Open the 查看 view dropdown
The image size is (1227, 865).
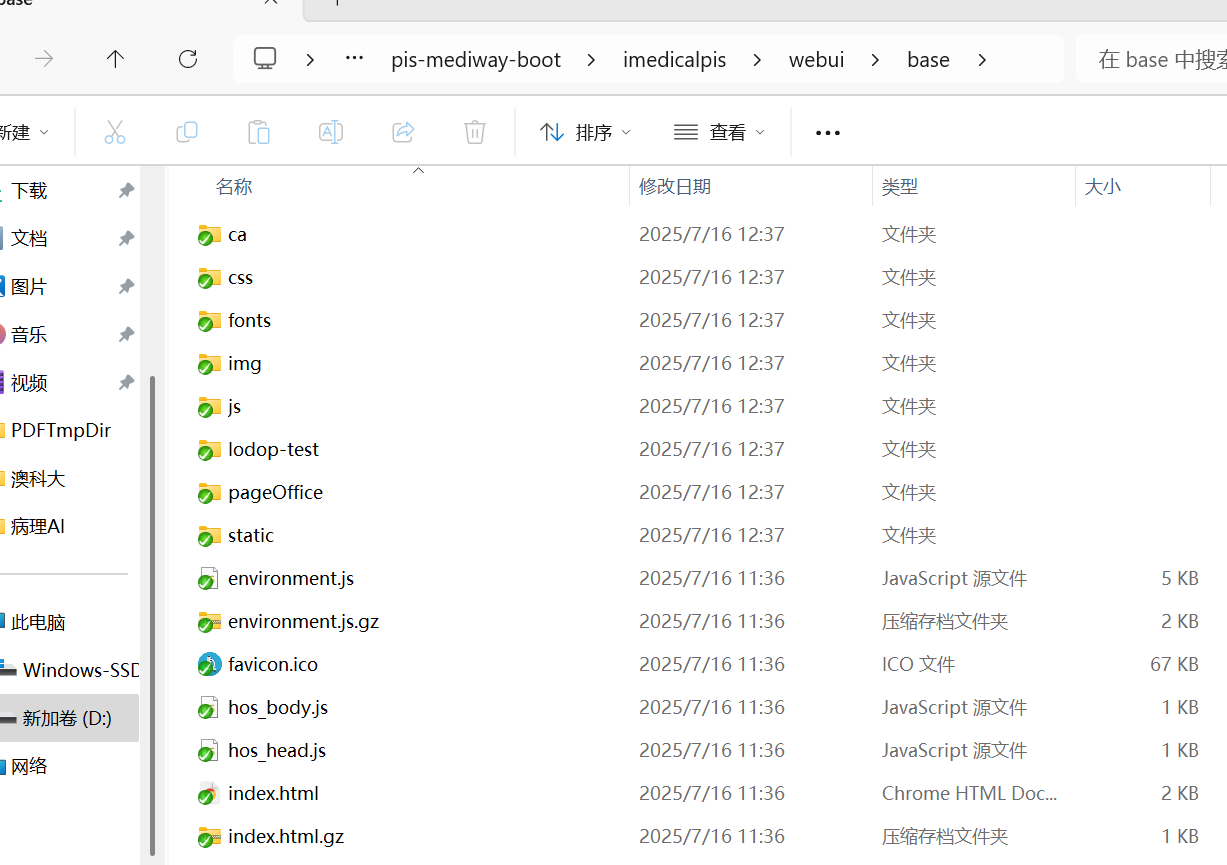[x=720, y=132]
